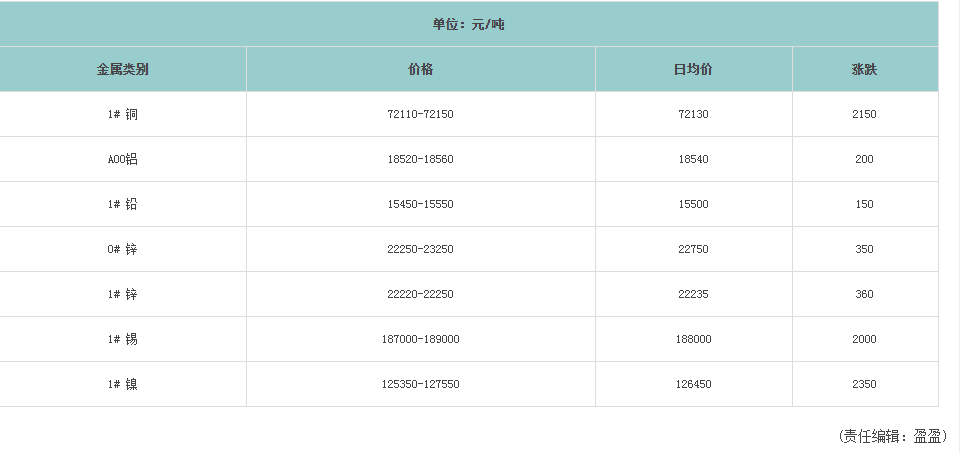Select the 187000-189000 price cell
The height and width of the screenshot is (453, 960).
[421, 340]
